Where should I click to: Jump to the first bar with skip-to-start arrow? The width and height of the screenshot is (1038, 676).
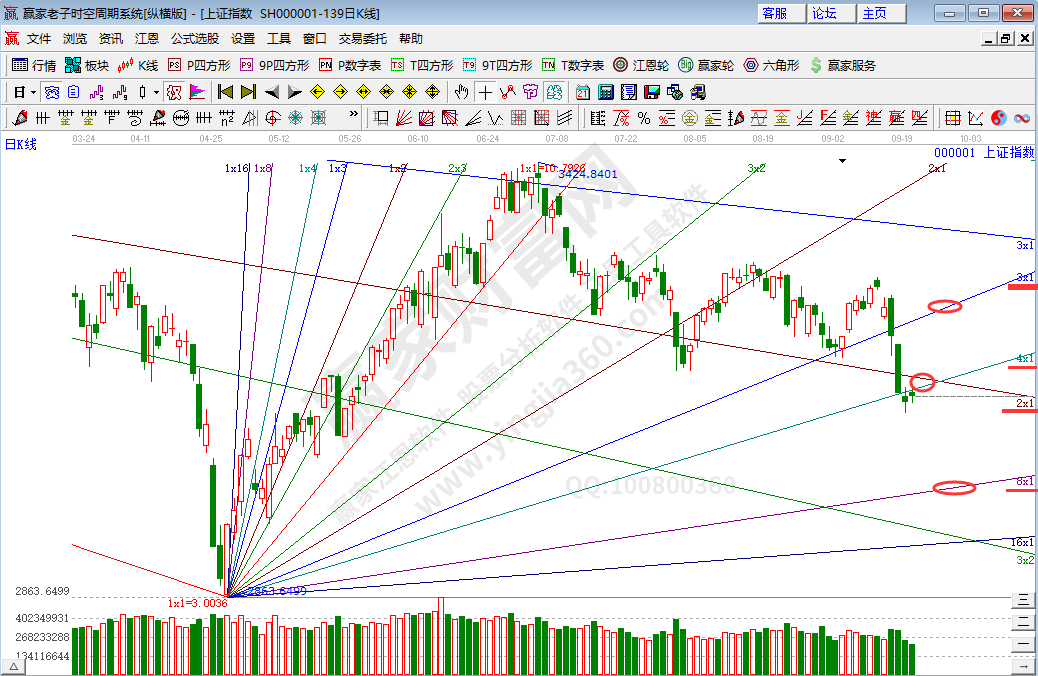point(225,92)
